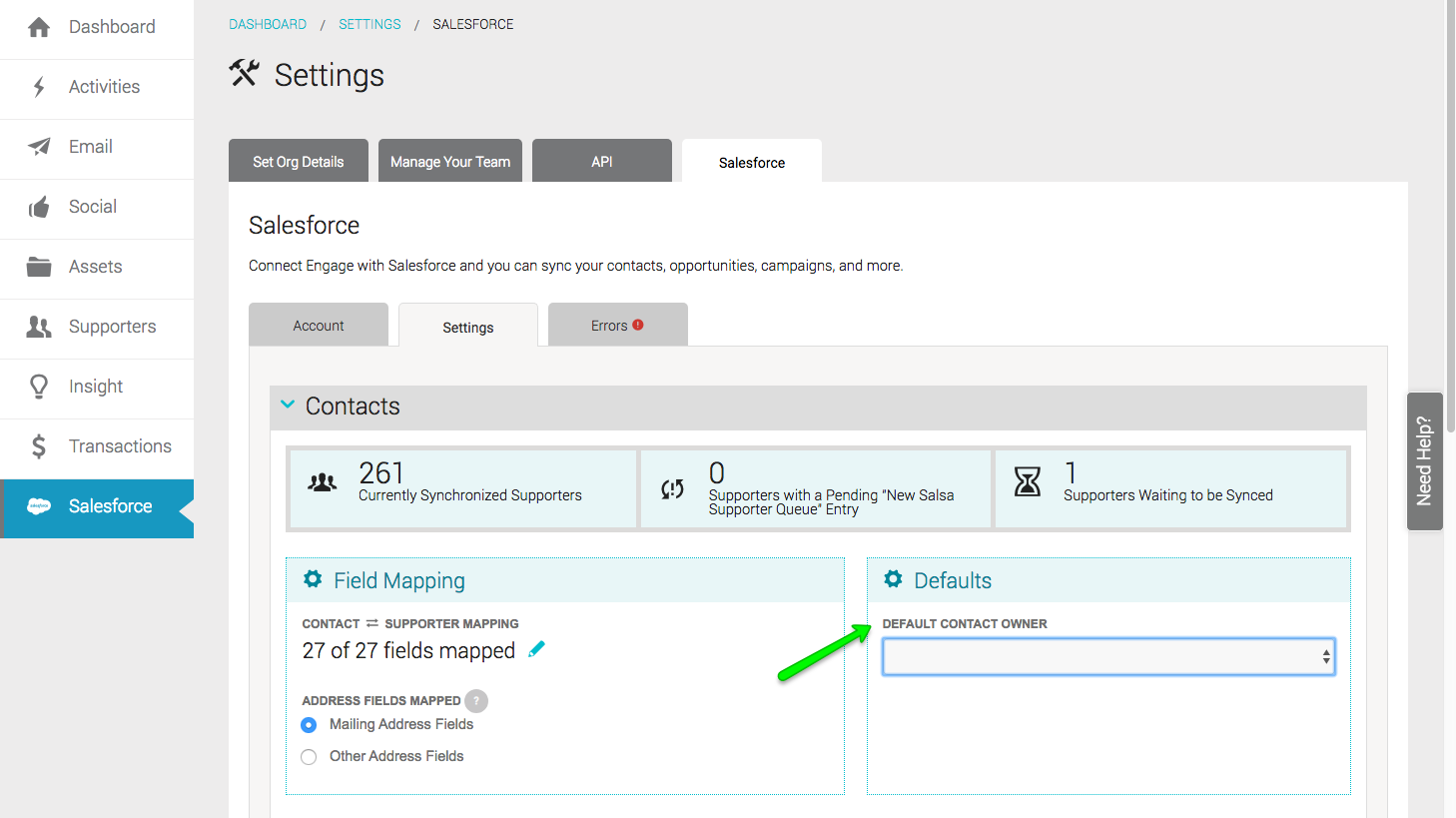Viewport: 1456px width, 818px height.
Task: Edit field mapping with the pencil icon
Action: coord(537,649)
